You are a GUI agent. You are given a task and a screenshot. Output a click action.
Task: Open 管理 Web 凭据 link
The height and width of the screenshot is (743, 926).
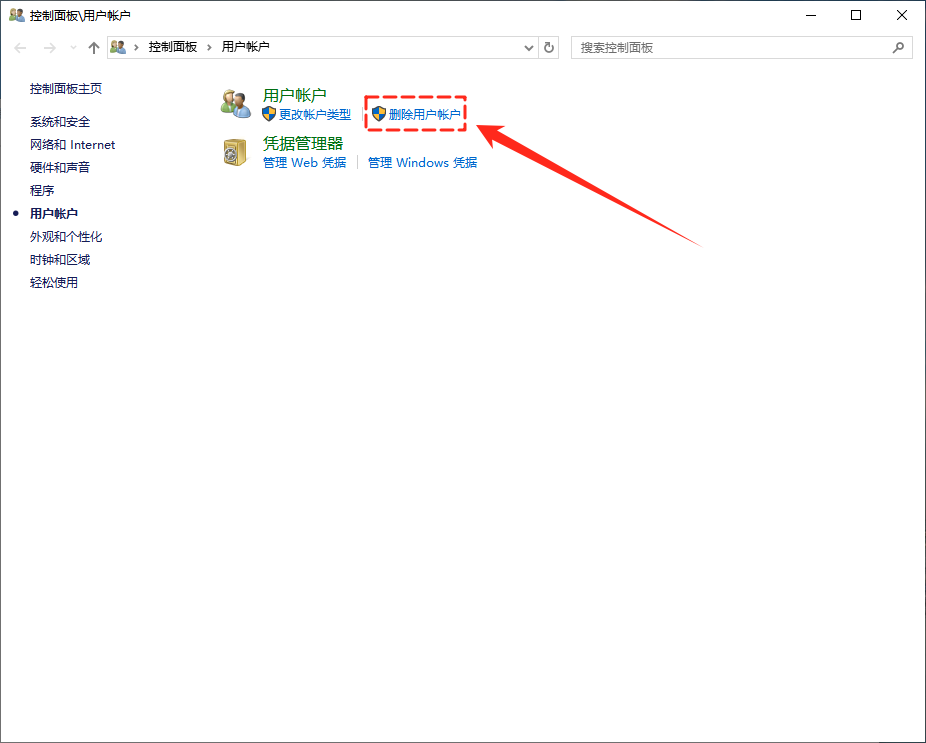pyautogui.click(x=304, y=163)
